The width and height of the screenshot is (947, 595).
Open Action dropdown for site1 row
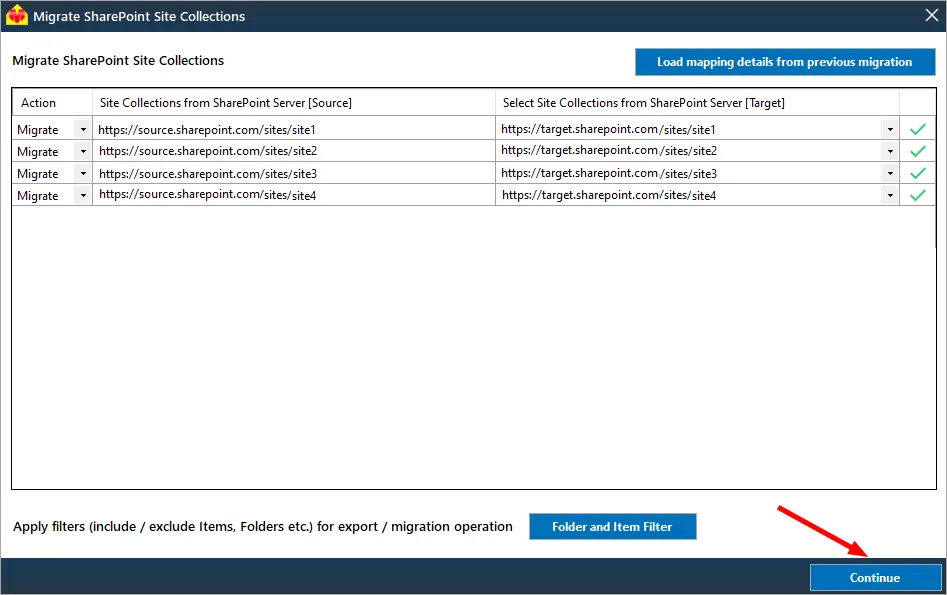[x=83, y=129]
